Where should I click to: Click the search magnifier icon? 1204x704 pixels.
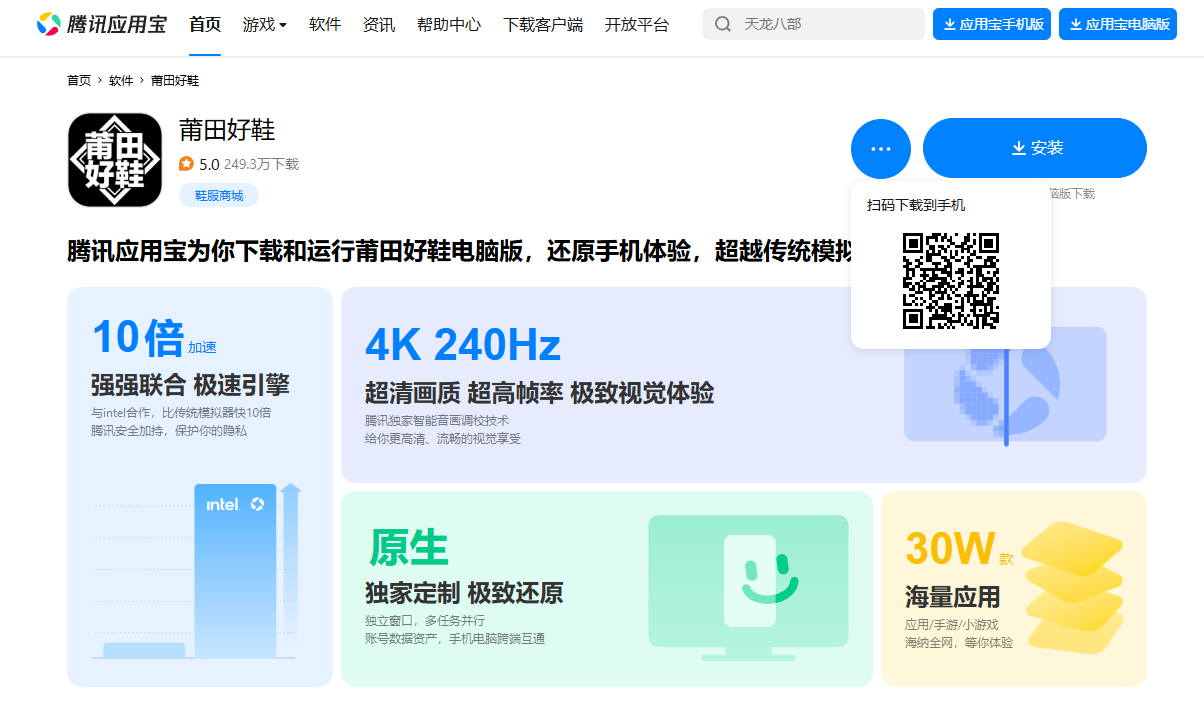[722, 24]
